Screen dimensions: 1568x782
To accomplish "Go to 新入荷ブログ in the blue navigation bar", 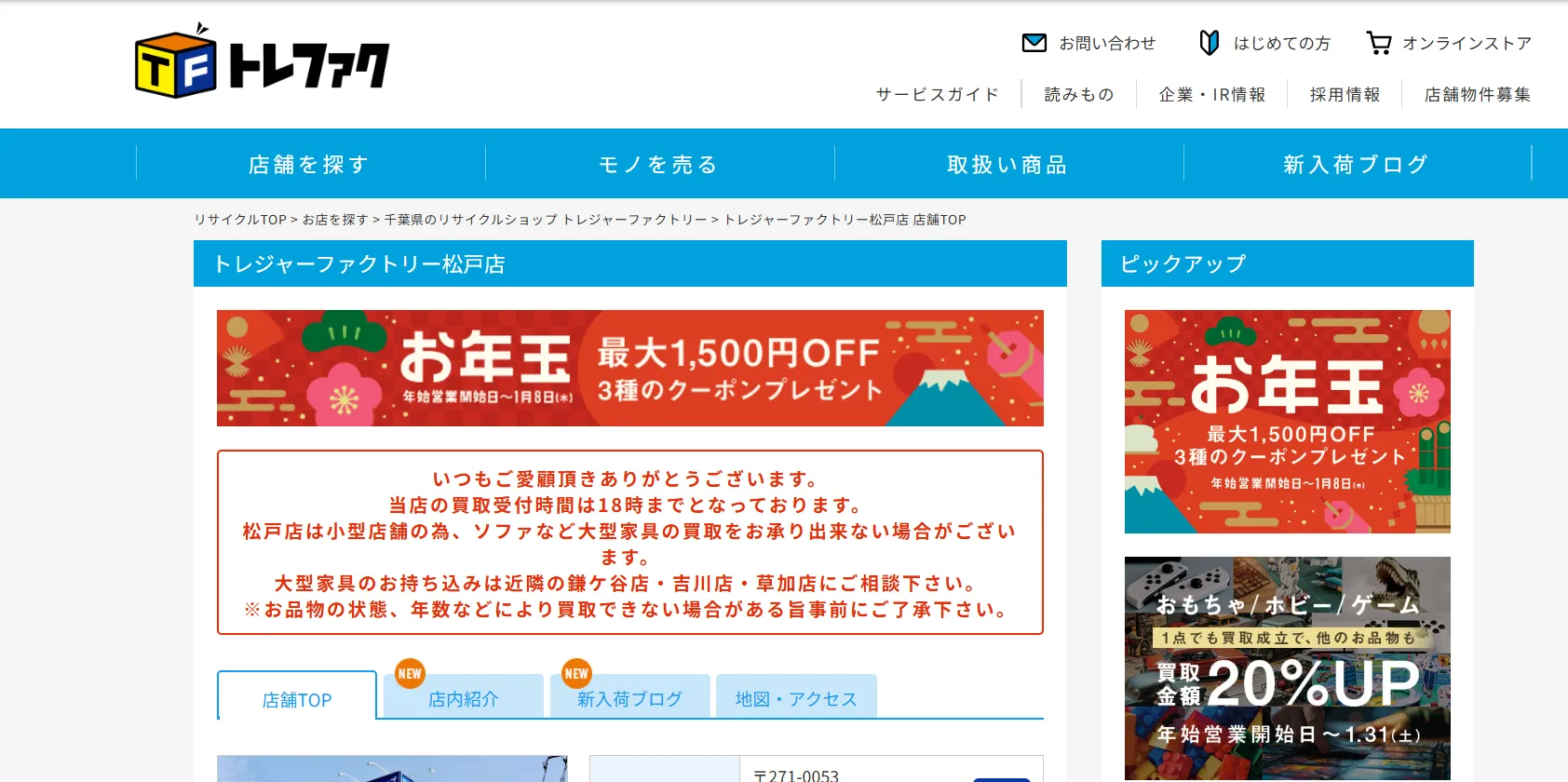I will click(1357, 165).
